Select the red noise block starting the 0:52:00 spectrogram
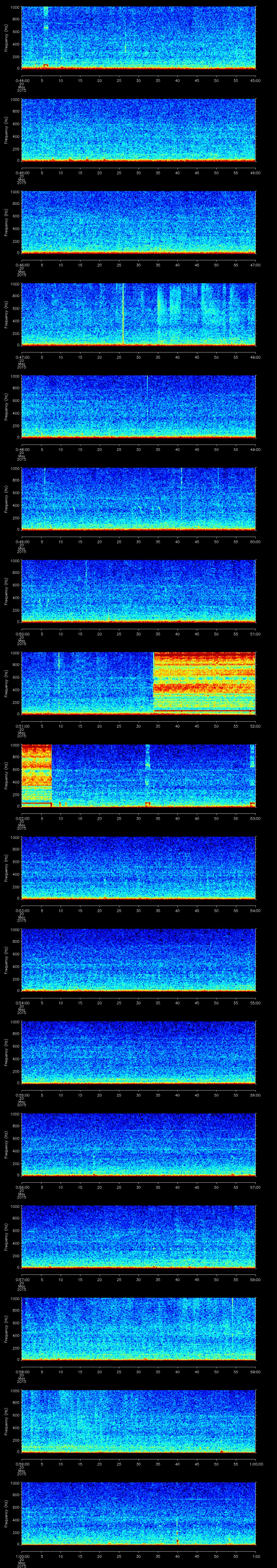This screenshot has width=277, height=1568. tap(37, 775)
